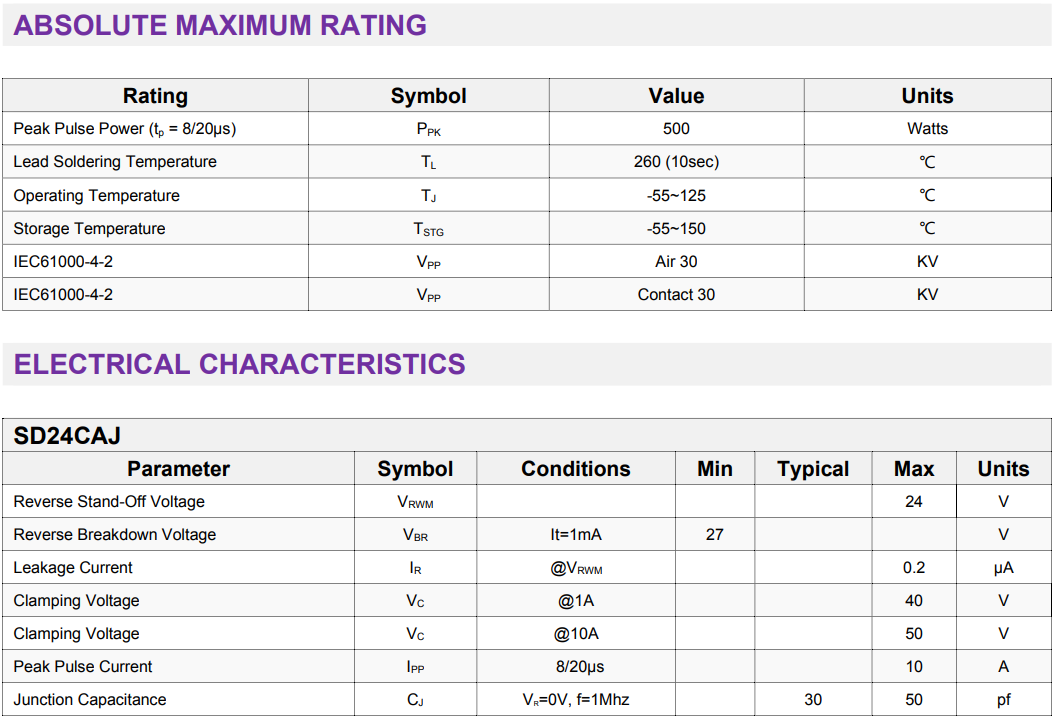Select the Rating column header
The image size is (1058, 727).
[155, 96]
